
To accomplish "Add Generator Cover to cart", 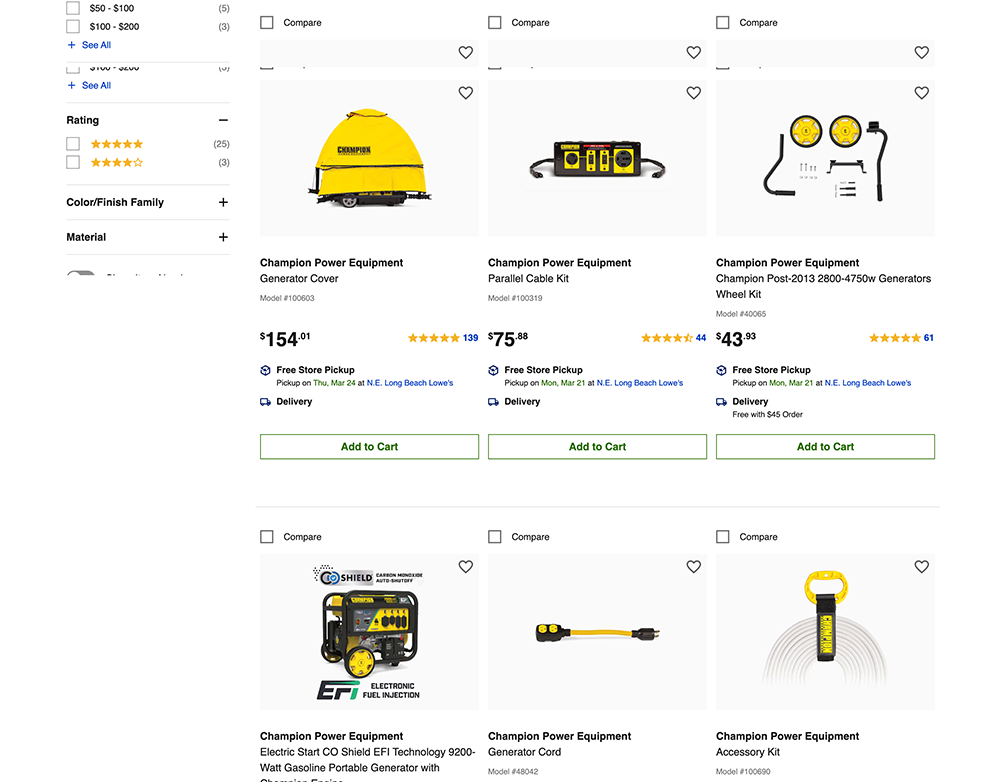I will (x=369, y=446).
